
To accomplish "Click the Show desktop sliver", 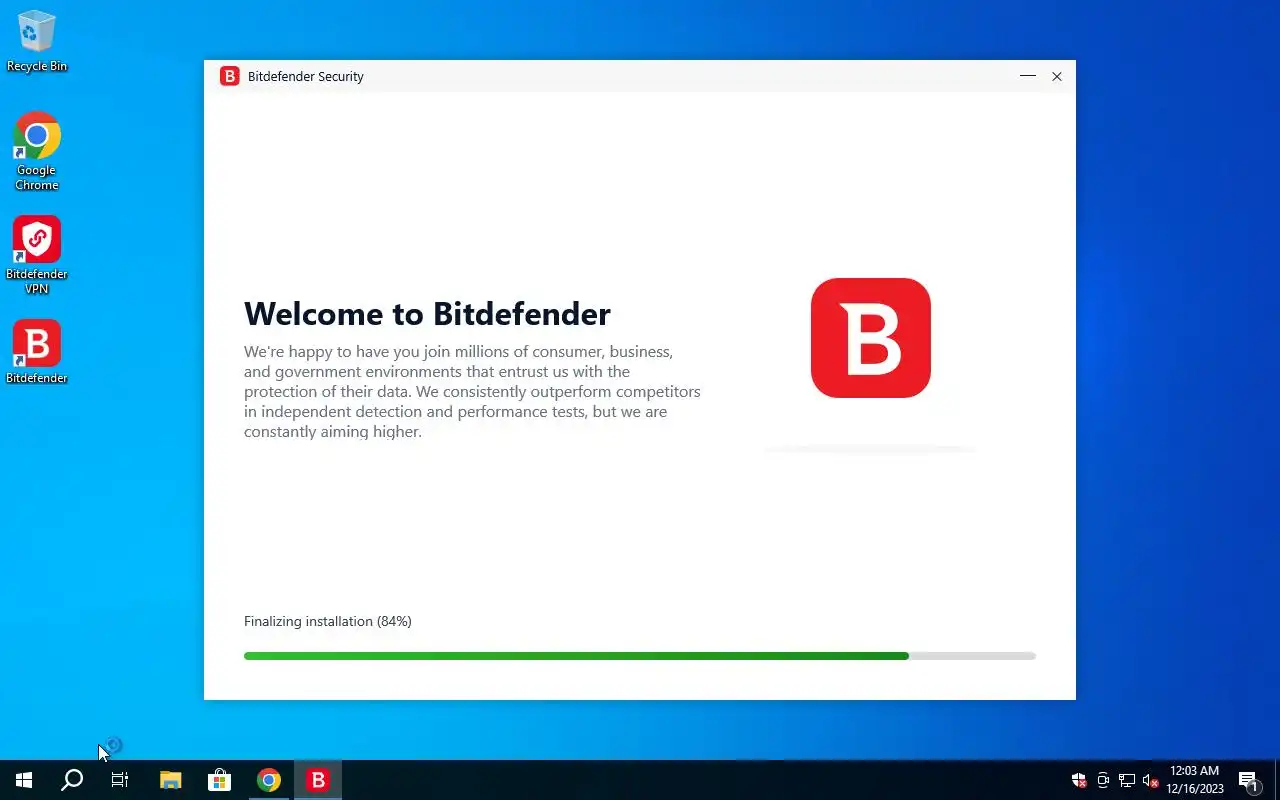I will pos(1277,780).
